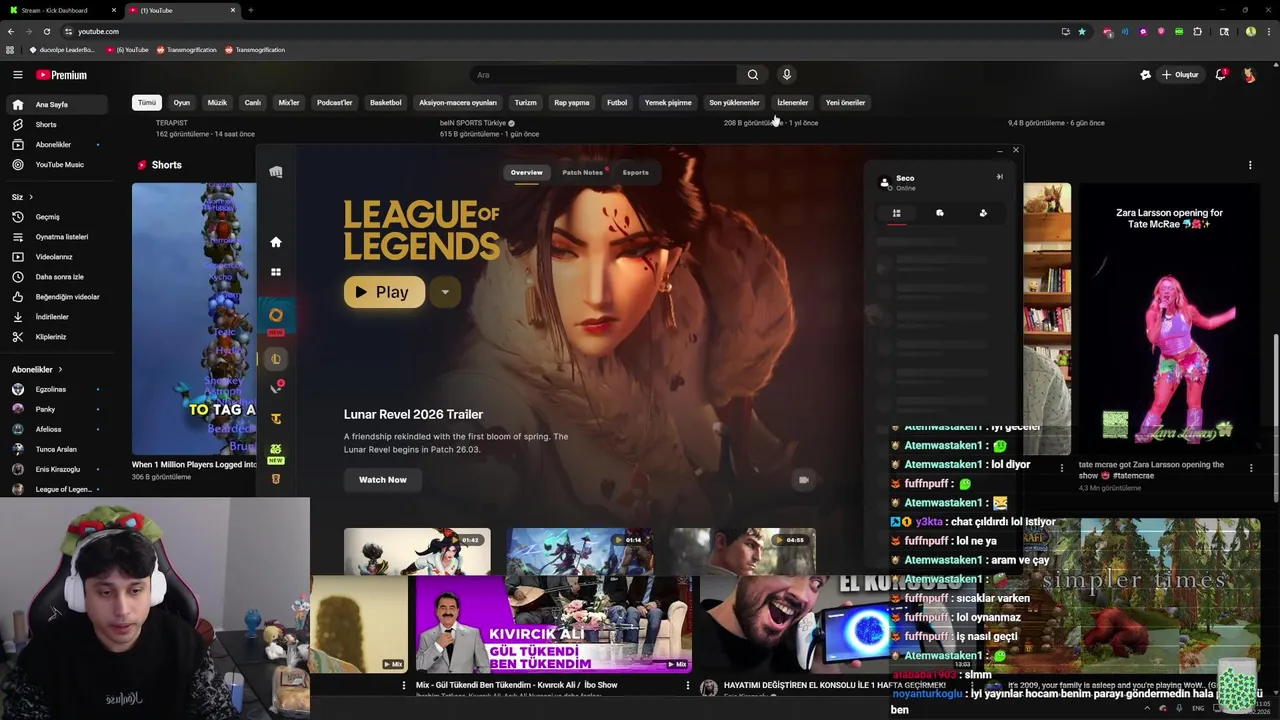This screenshot has width=1280, height=720.
Task: Select the Yeni öneriler filter chip
Action: pyautogui.click(x=845, y=102)
